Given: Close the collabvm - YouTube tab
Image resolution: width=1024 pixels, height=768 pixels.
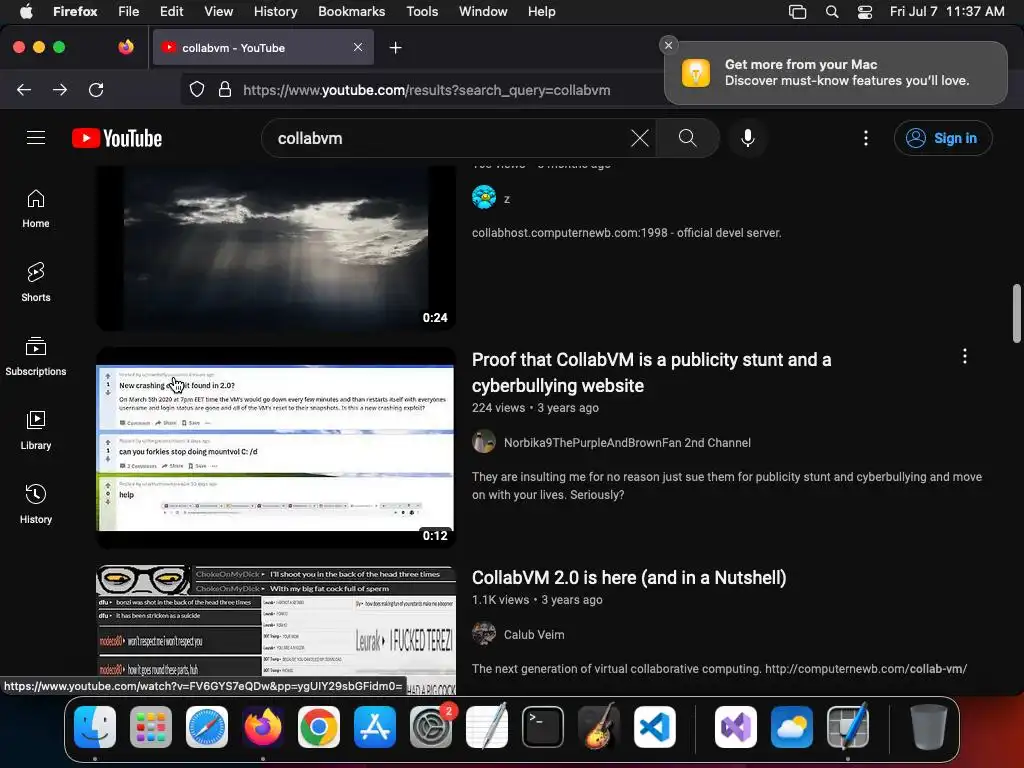Looking at the screenshot, I should click(358, 47).
